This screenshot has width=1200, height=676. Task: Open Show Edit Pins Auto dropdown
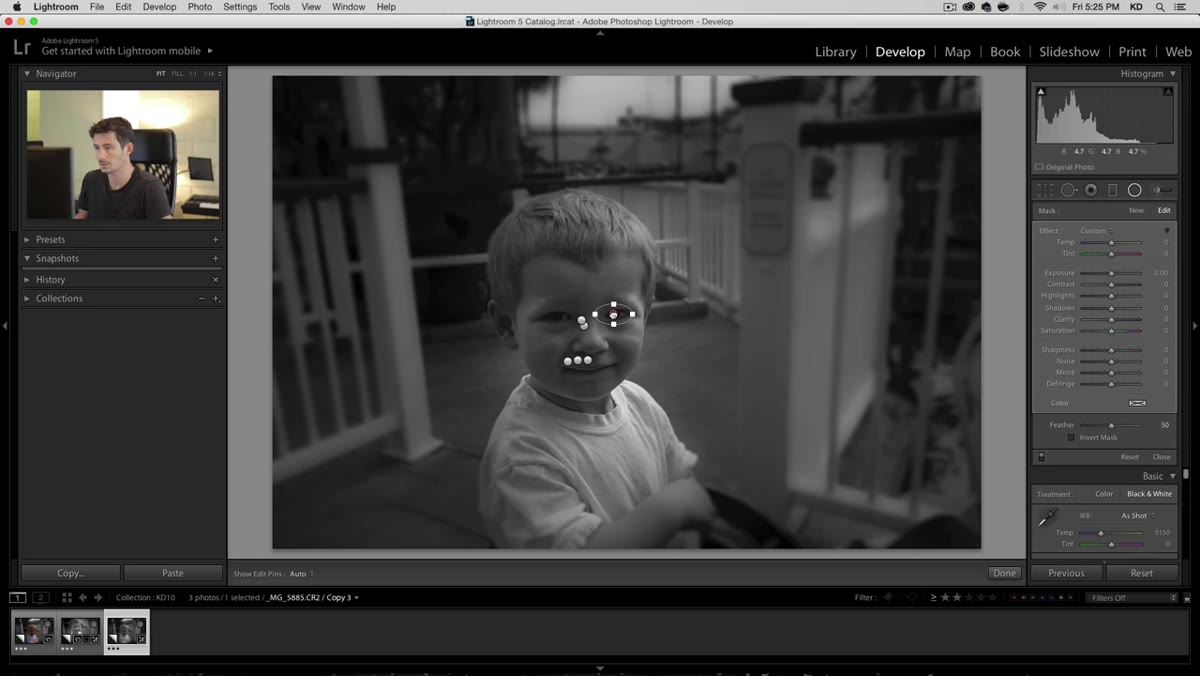tap(302, 574)
